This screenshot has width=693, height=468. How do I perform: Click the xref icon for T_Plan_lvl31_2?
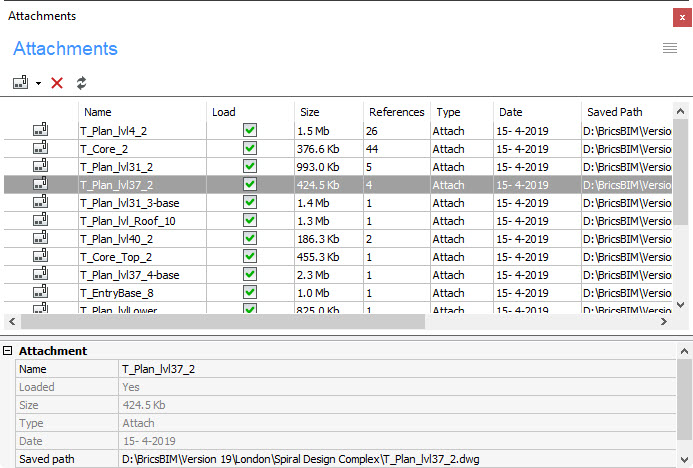pyautogui.click(x=41, y=166)
